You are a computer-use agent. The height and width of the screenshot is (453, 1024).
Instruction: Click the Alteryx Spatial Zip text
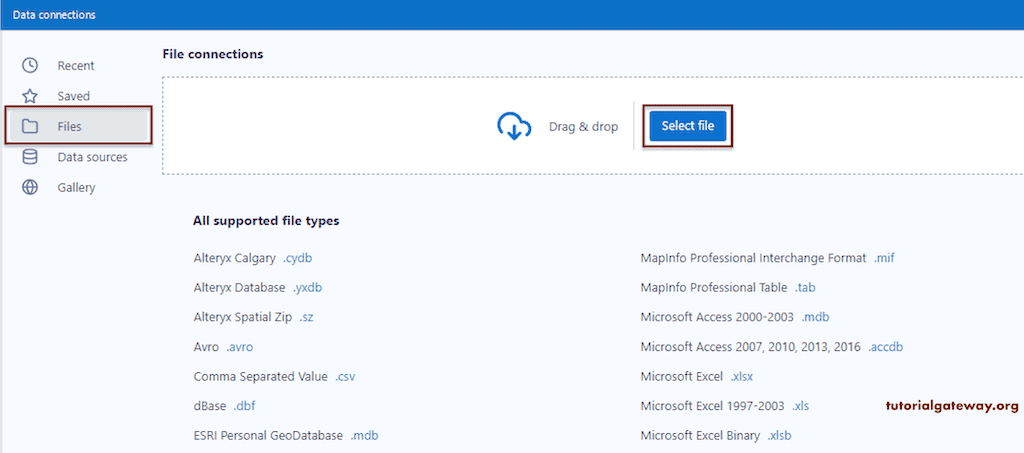243,317
